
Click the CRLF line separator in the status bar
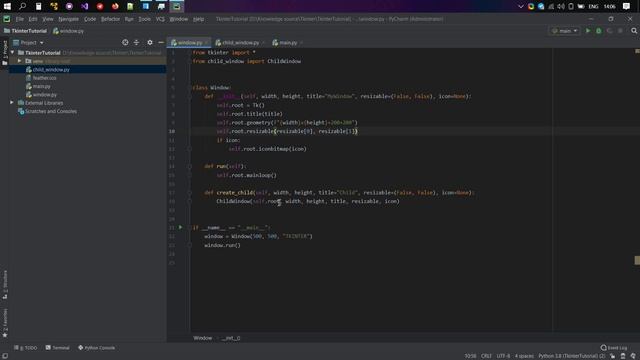[486, 356]
